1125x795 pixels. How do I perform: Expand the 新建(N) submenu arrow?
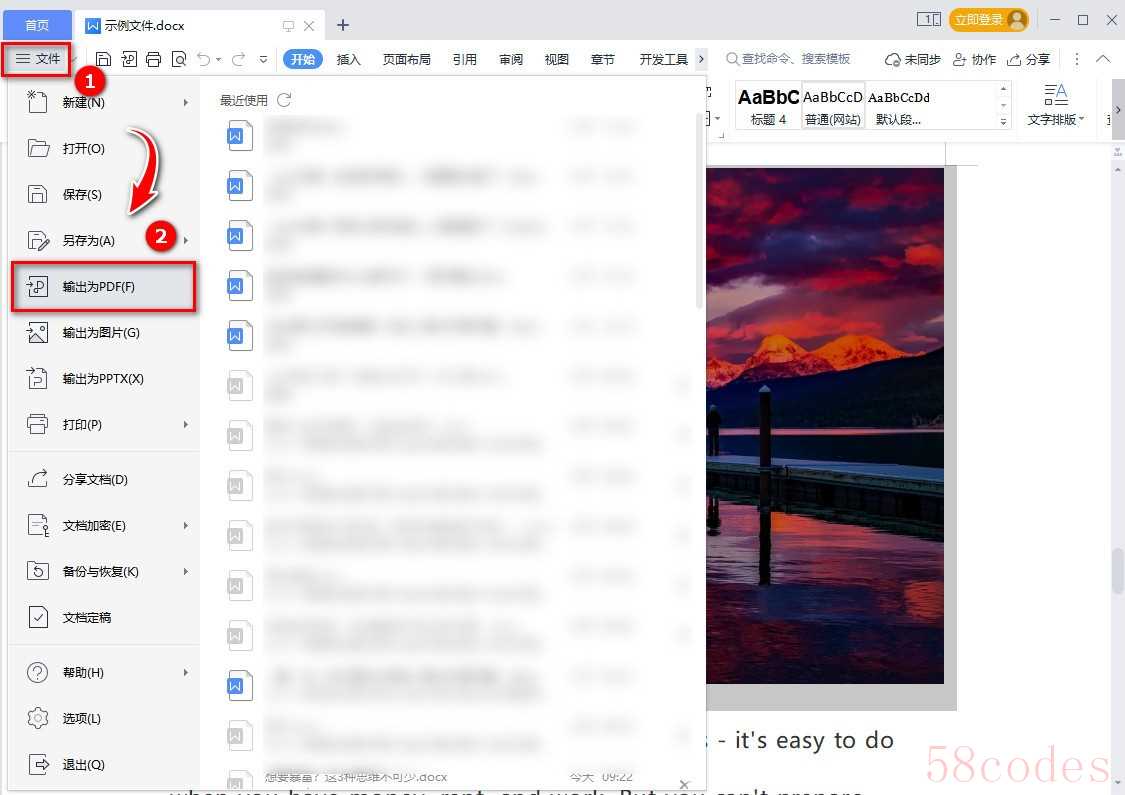(x=185, y=103)
